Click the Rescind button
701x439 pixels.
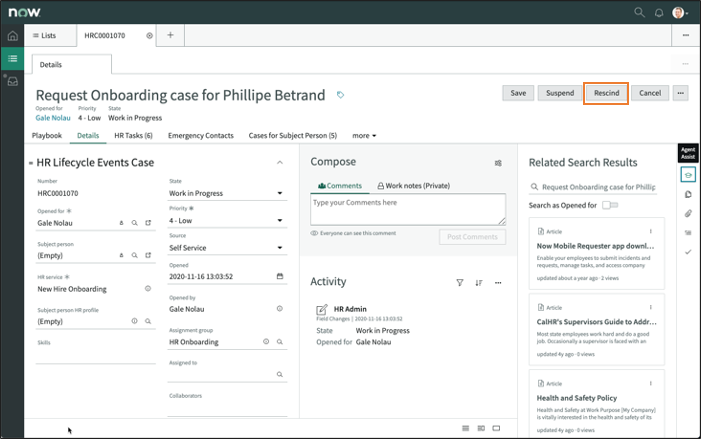[x=606, y=93]
